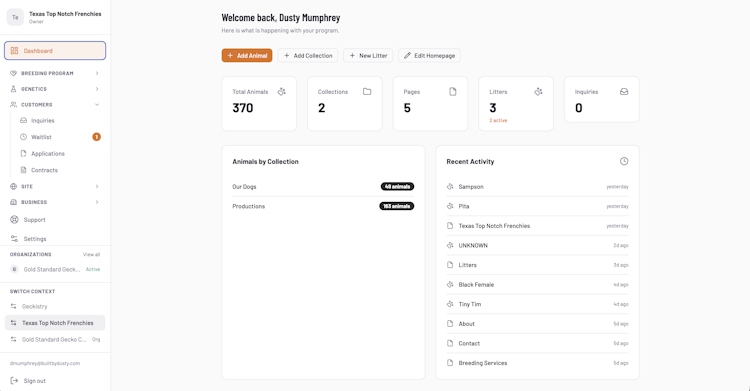The width and height of the screenshot is (750, 391).
Task: Click the Our Dogs animals count badge
Action: pos(397,187)
